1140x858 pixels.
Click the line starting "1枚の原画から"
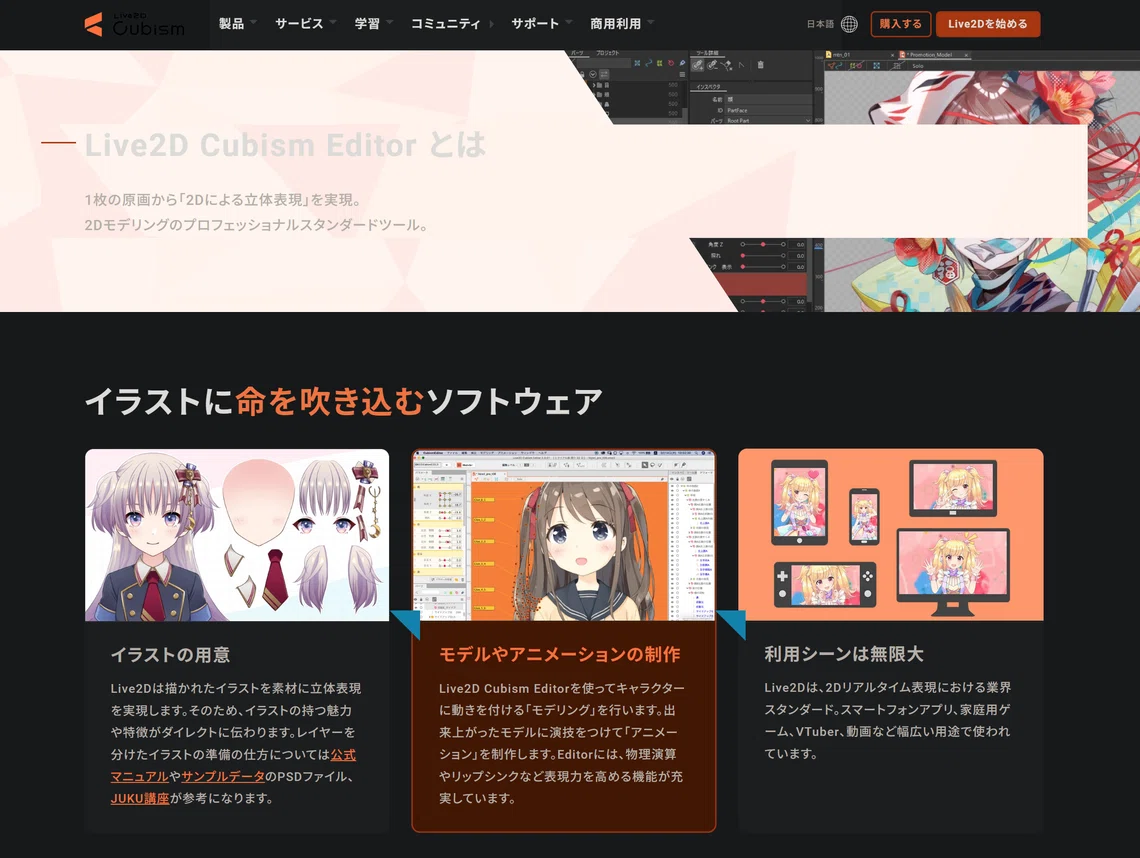click(223, 200)
